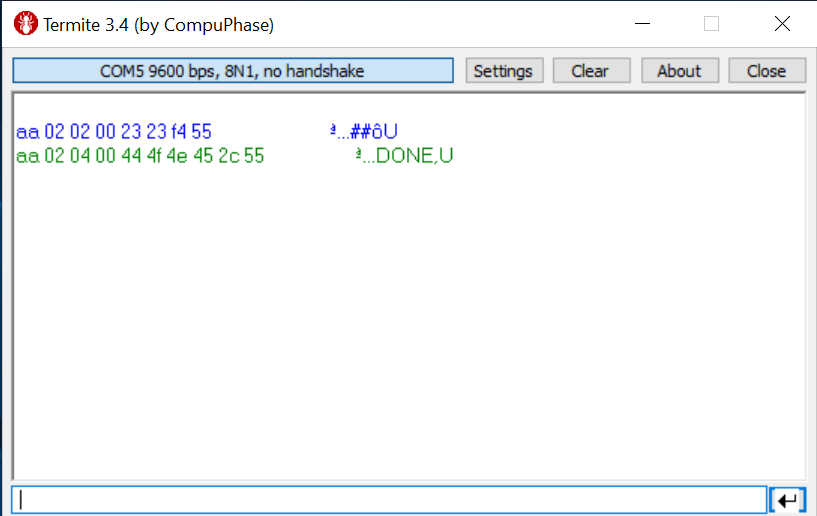Click the green DONE,U ASCII text

pyautogui.click(x=404, y=156)
